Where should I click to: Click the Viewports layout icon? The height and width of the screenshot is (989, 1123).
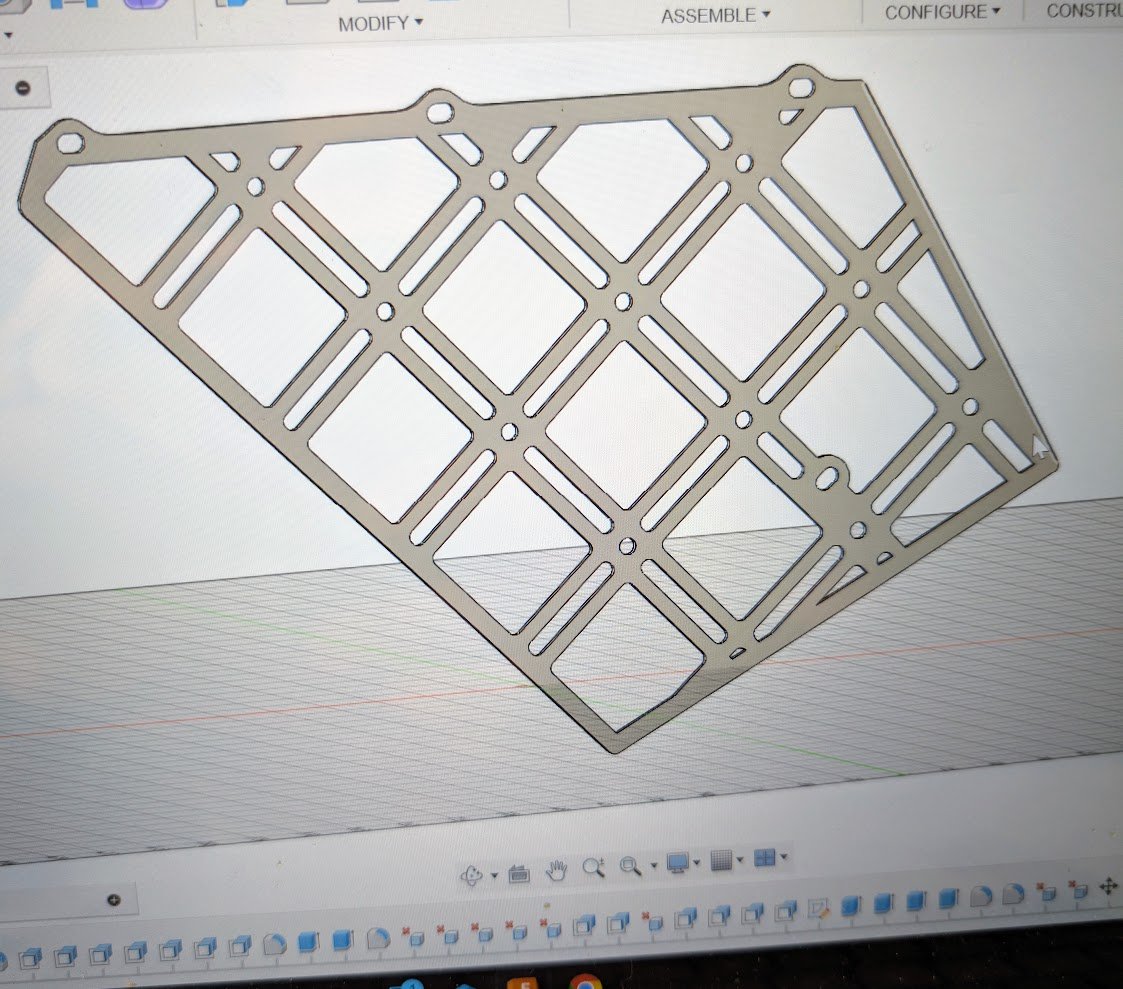click(x=765, y=857)
